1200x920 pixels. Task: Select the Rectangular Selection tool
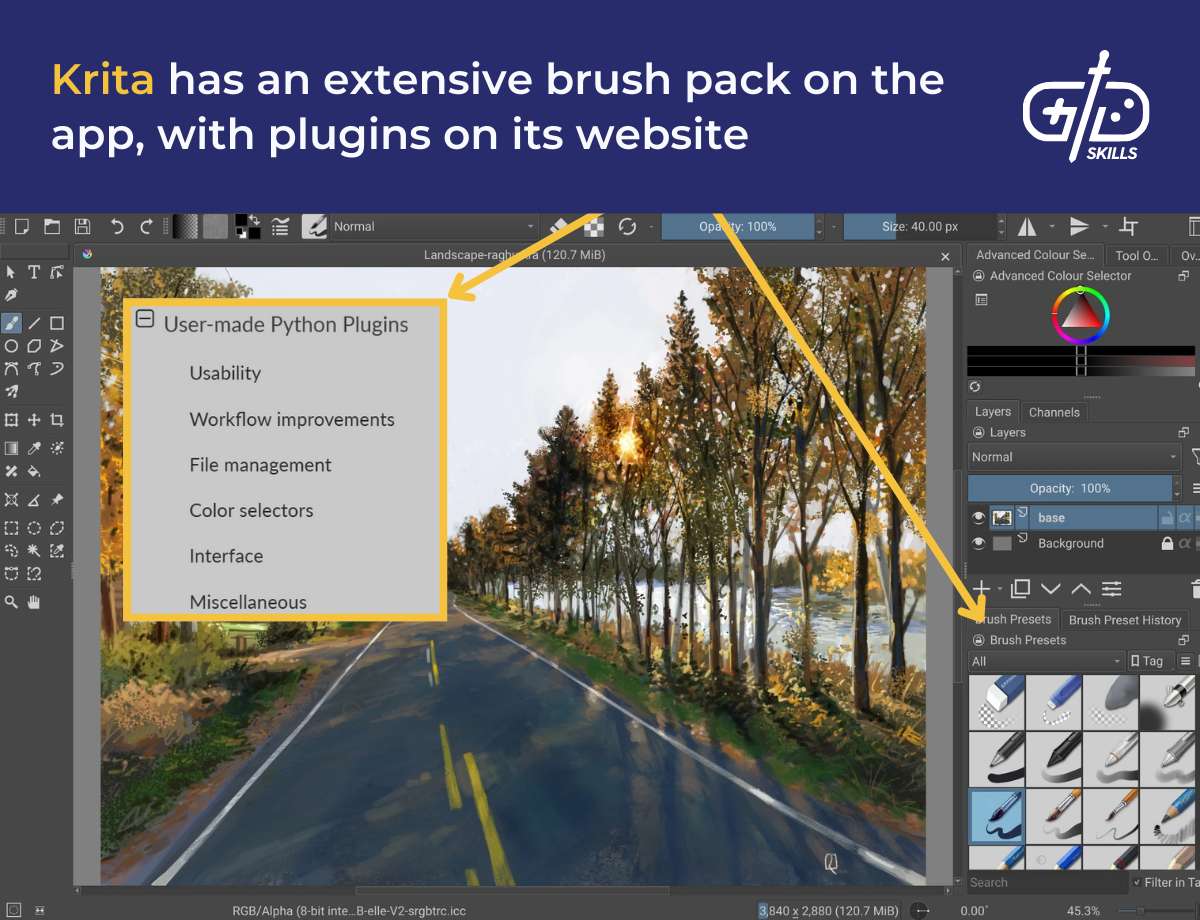11,527
